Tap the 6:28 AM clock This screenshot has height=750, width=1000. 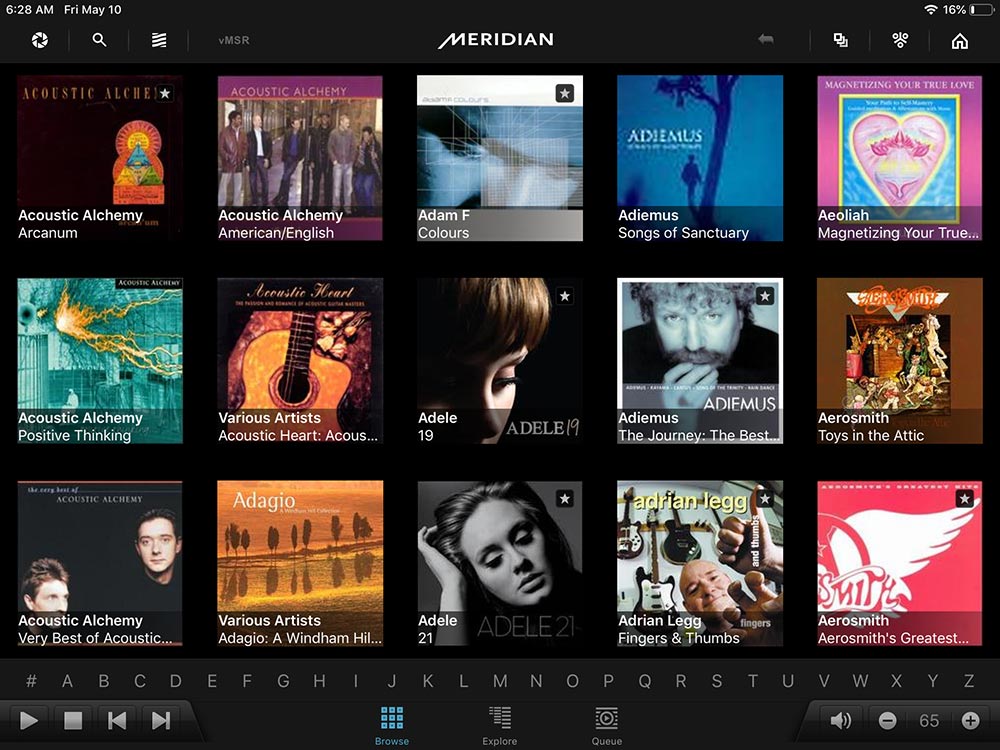pos(28,10)
